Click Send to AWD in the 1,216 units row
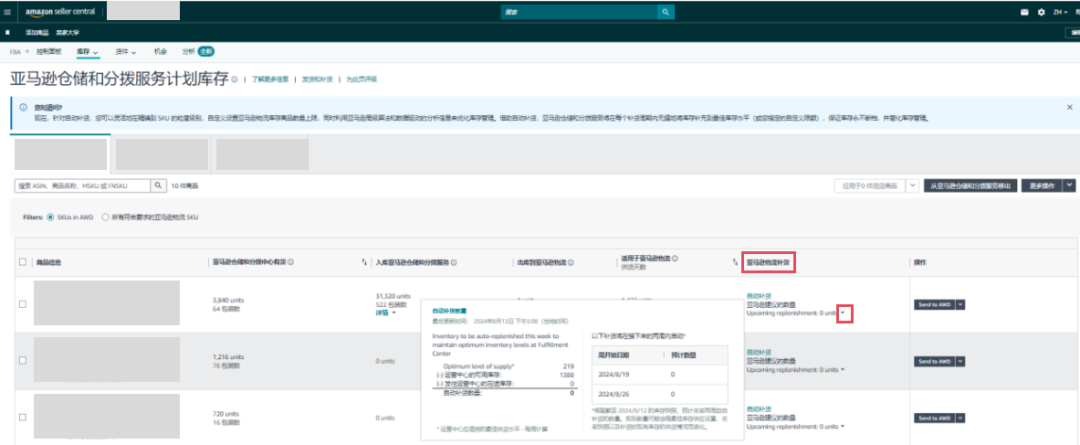The height and width of the screenshot is (445, 1080). coord(934,361)
